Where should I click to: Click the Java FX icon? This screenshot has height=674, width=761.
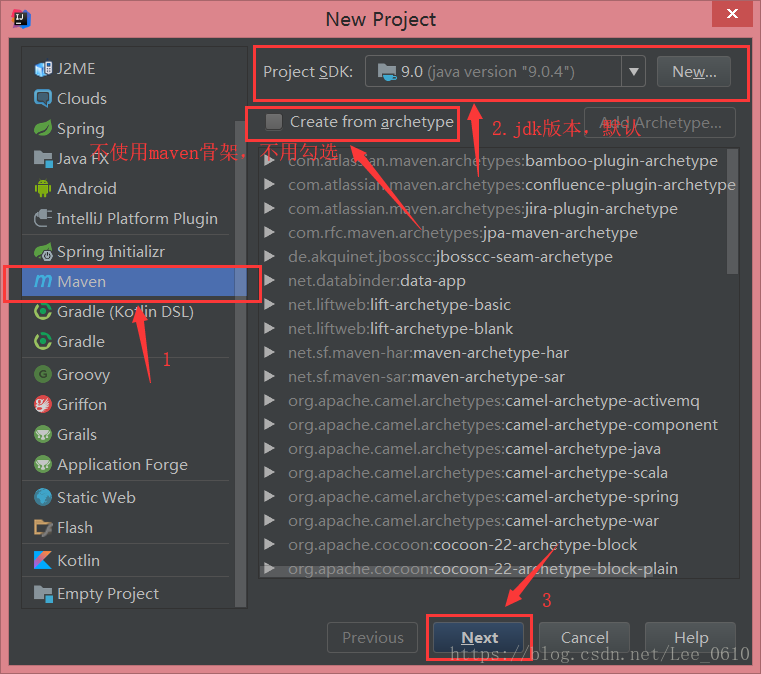(x=43, y=159)
